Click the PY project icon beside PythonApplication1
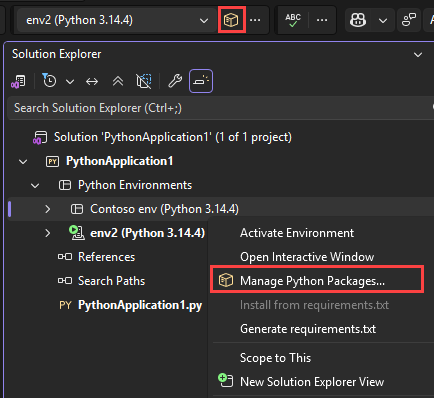The image size is (434, 398). [x=52, y=162]
